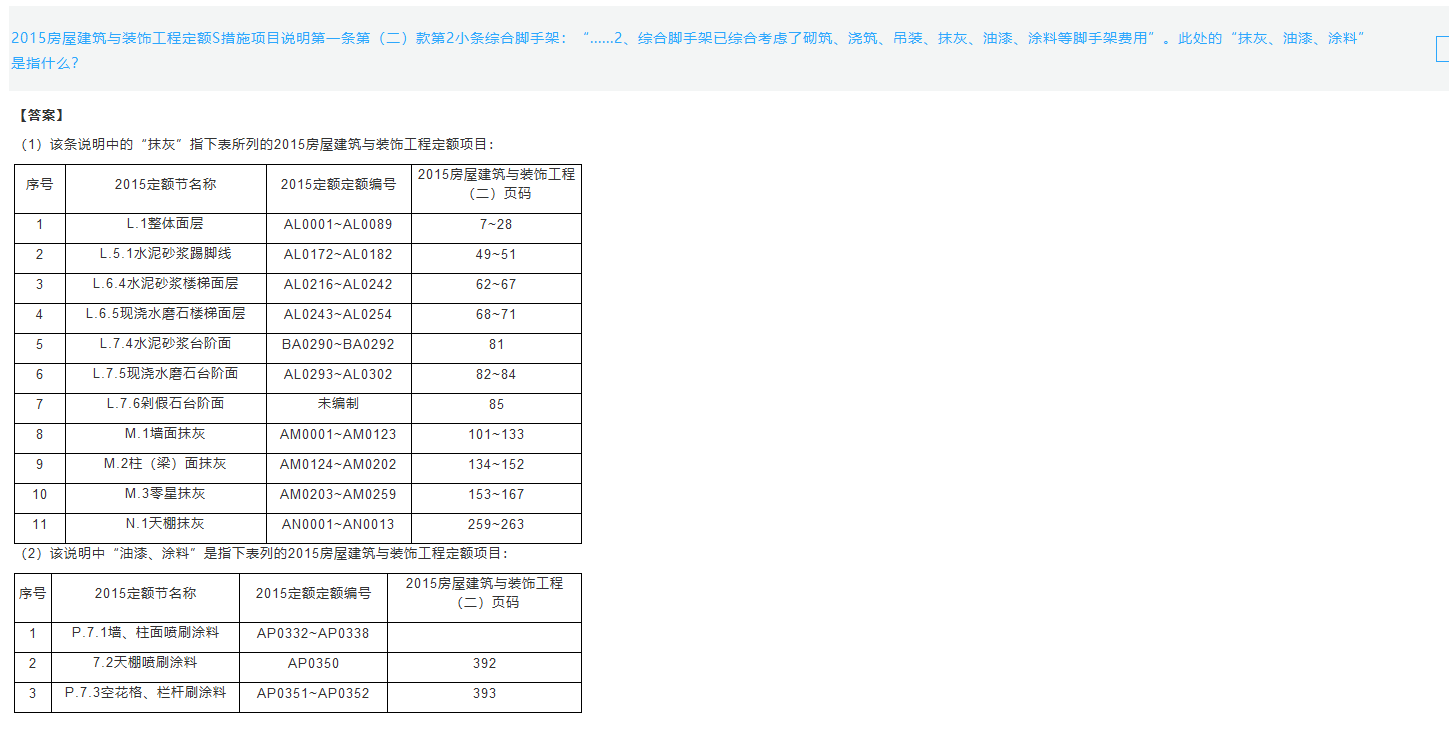
Task: Click the sentence introducing the “抹灰” table
Action: [x=256, y=144]
